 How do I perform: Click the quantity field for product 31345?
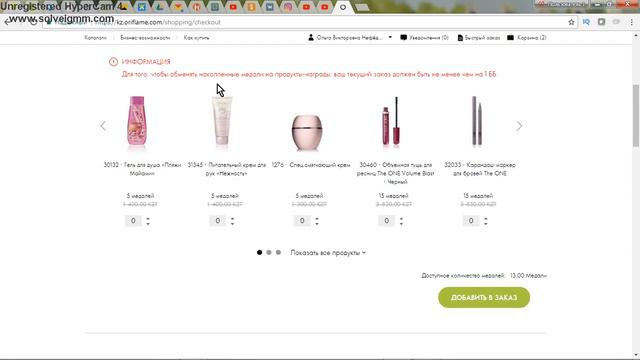[x=218, y=221]
